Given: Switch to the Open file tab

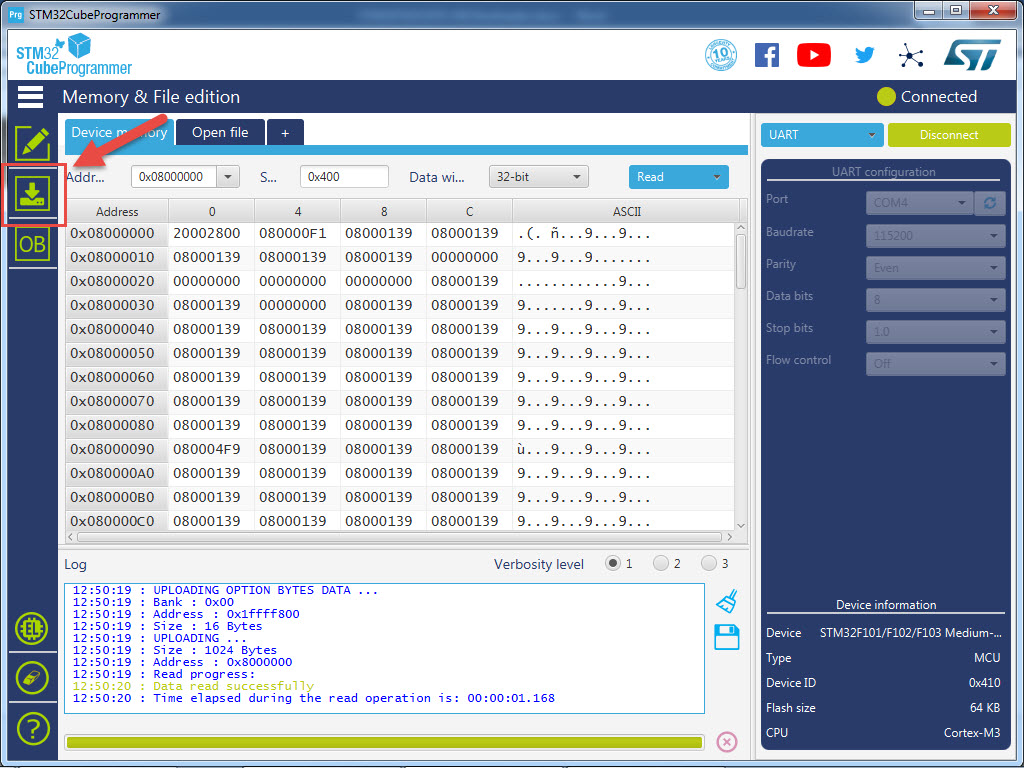Looking at the screenshot, I should [219, 131].
